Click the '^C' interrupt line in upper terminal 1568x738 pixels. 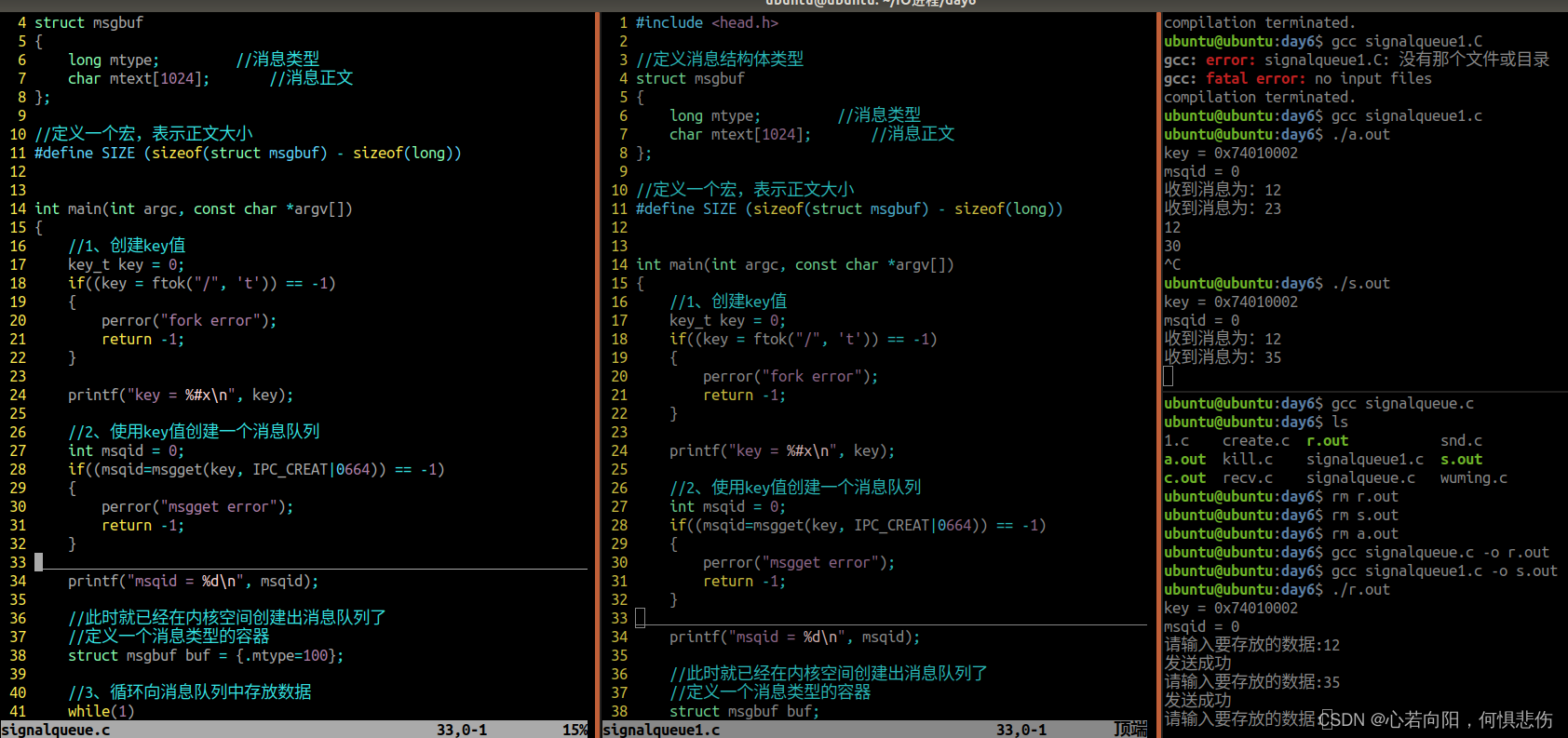(x=1172, y=264)
